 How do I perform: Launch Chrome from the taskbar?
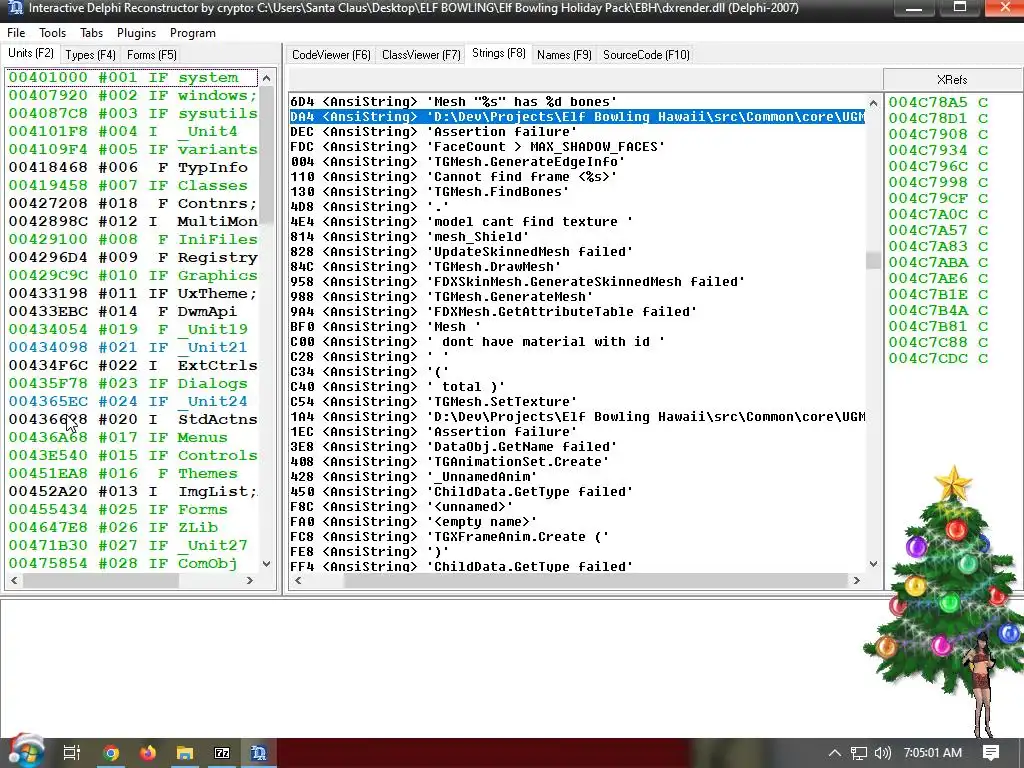click(x=110, y=753)
